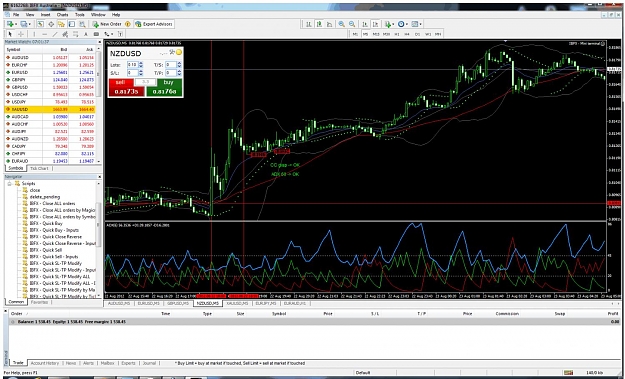Image resolution: width=625 pixels, height=379 pixels.
Task: Toggle the Data Window crosshair-circle icon
Action: pyautogui.click(x=51, y=24)
